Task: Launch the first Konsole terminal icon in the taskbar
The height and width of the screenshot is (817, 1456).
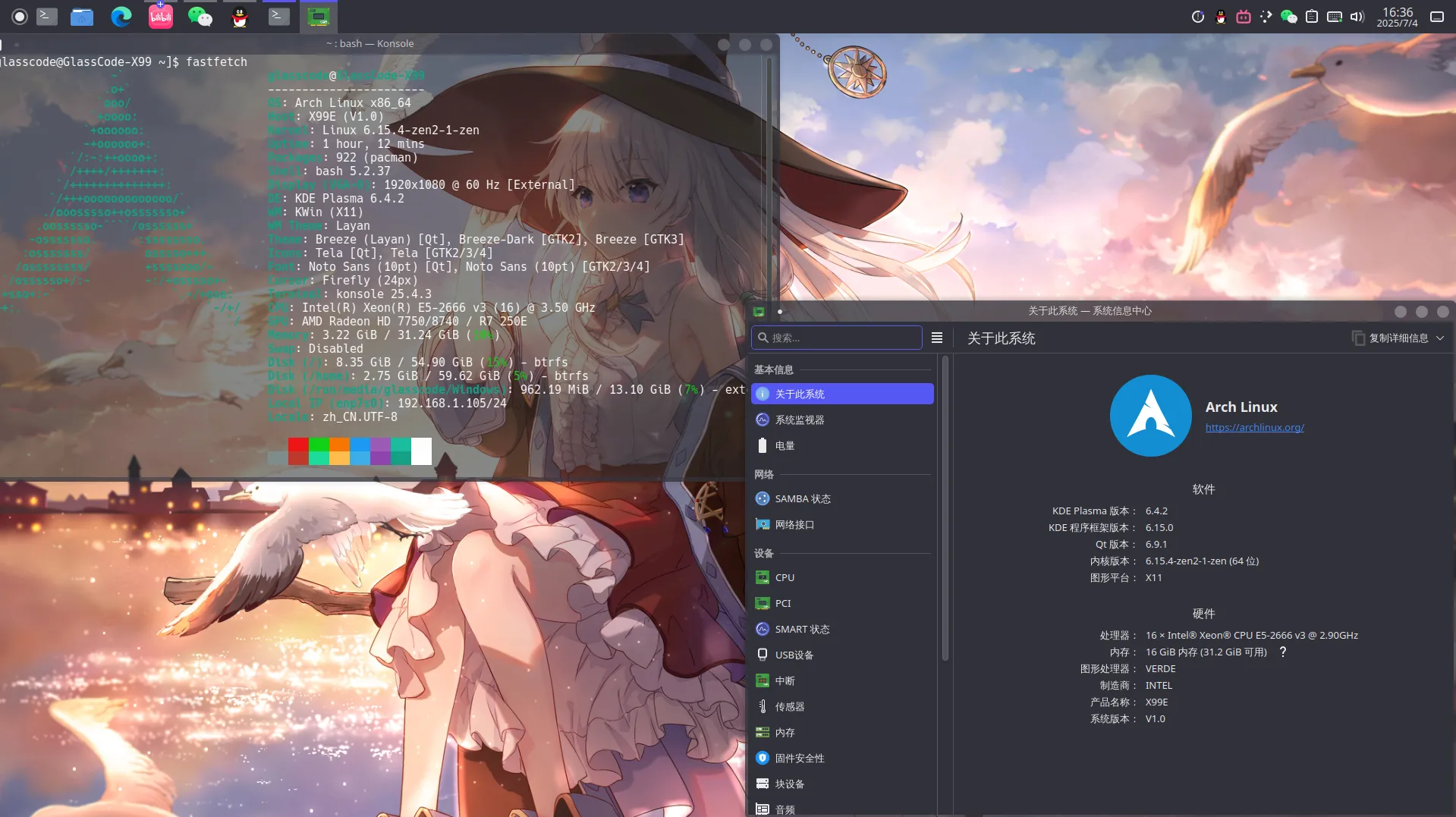Action: pos(47,16)
